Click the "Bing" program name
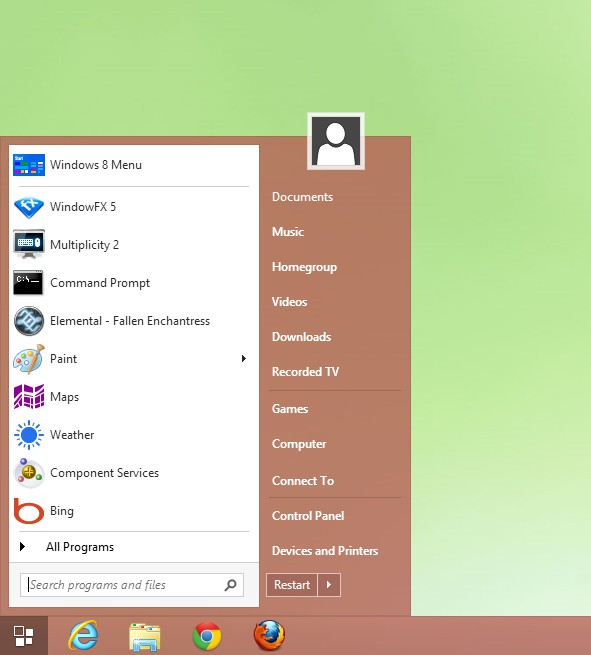The width and height of the screenshot is (591, 655). point(62,511)
